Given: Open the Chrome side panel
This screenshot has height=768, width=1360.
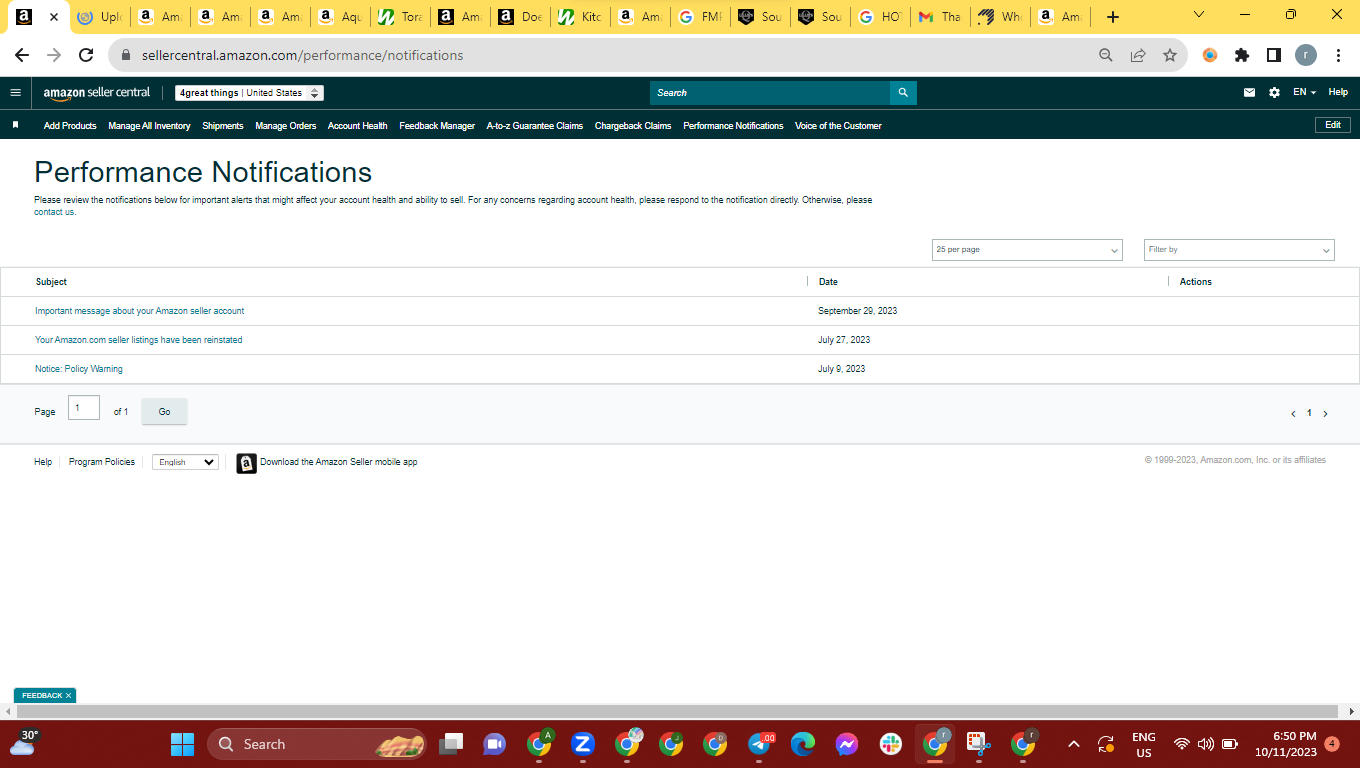Looking at the screenshot, I should (x=1274, y=55).
